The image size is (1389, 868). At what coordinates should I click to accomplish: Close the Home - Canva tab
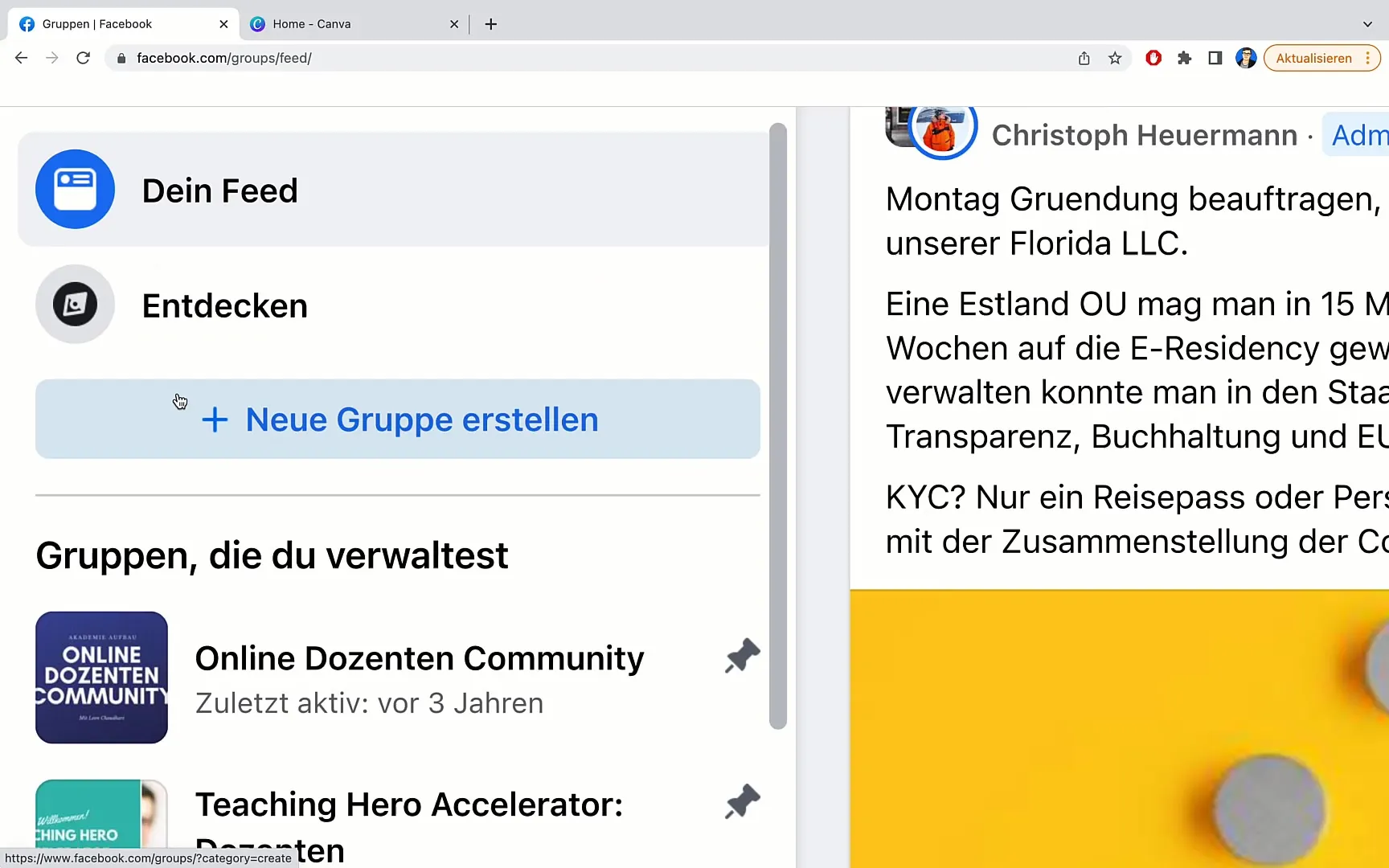point(454,24)
